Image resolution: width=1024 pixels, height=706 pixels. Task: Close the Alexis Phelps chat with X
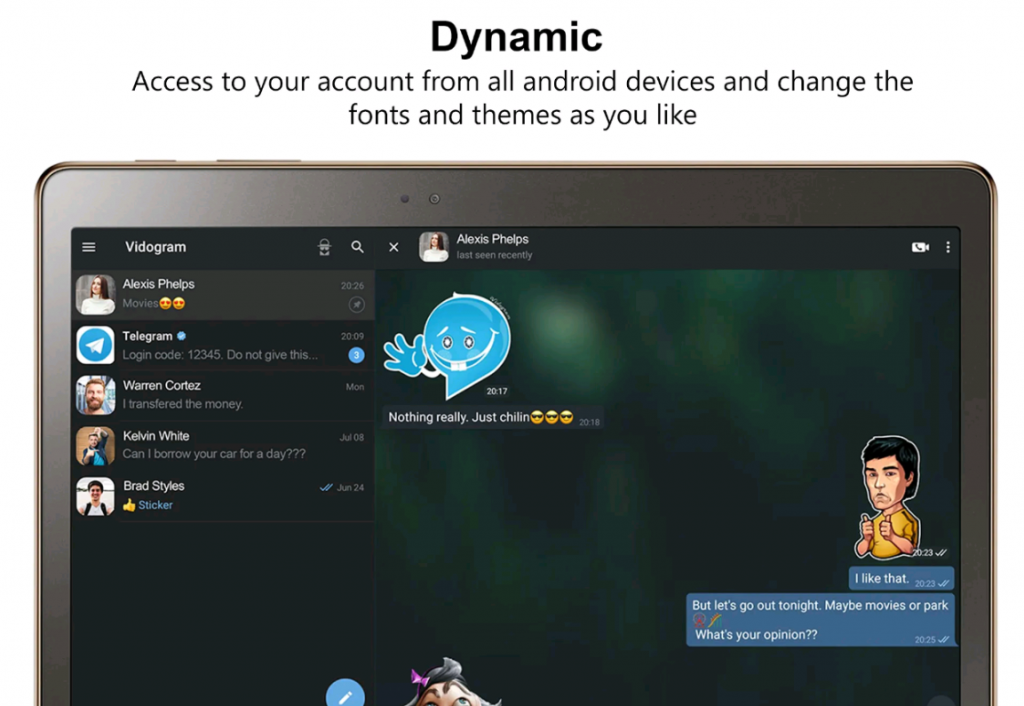click(394, 247)
